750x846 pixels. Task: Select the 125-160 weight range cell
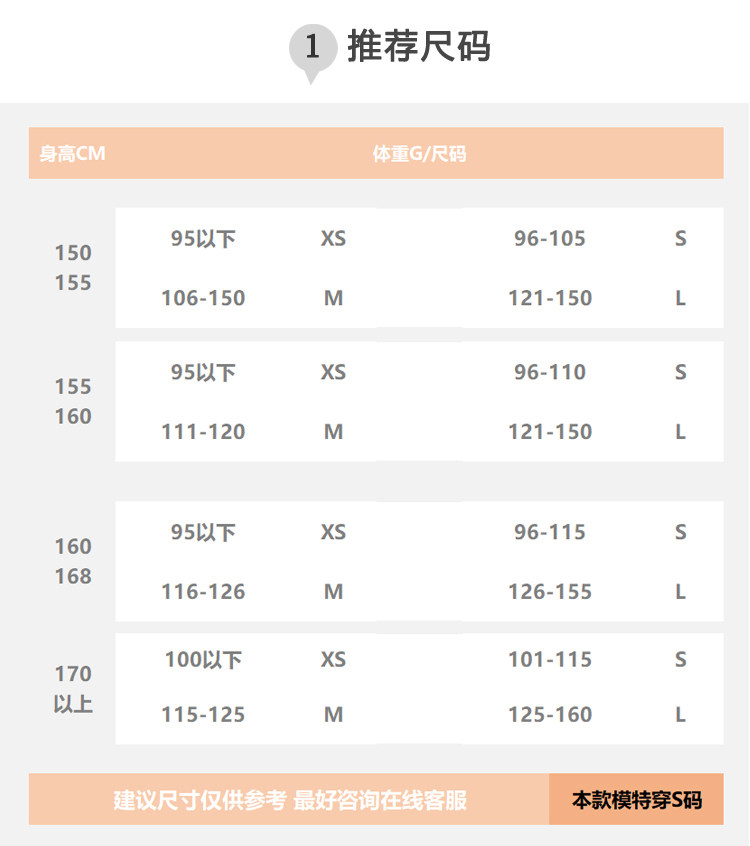coord(550,715)
